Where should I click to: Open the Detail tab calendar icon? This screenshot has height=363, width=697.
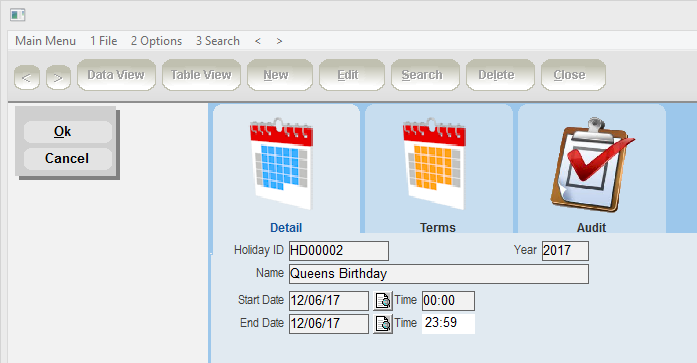(282, 164)
